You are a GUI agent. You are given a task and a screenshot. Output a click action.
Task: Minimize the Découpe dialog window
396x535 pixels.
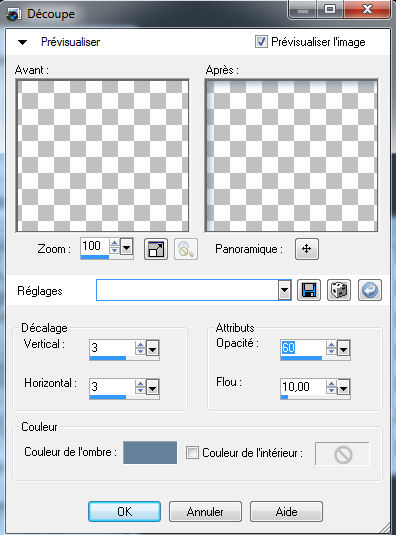pos(303,10)
